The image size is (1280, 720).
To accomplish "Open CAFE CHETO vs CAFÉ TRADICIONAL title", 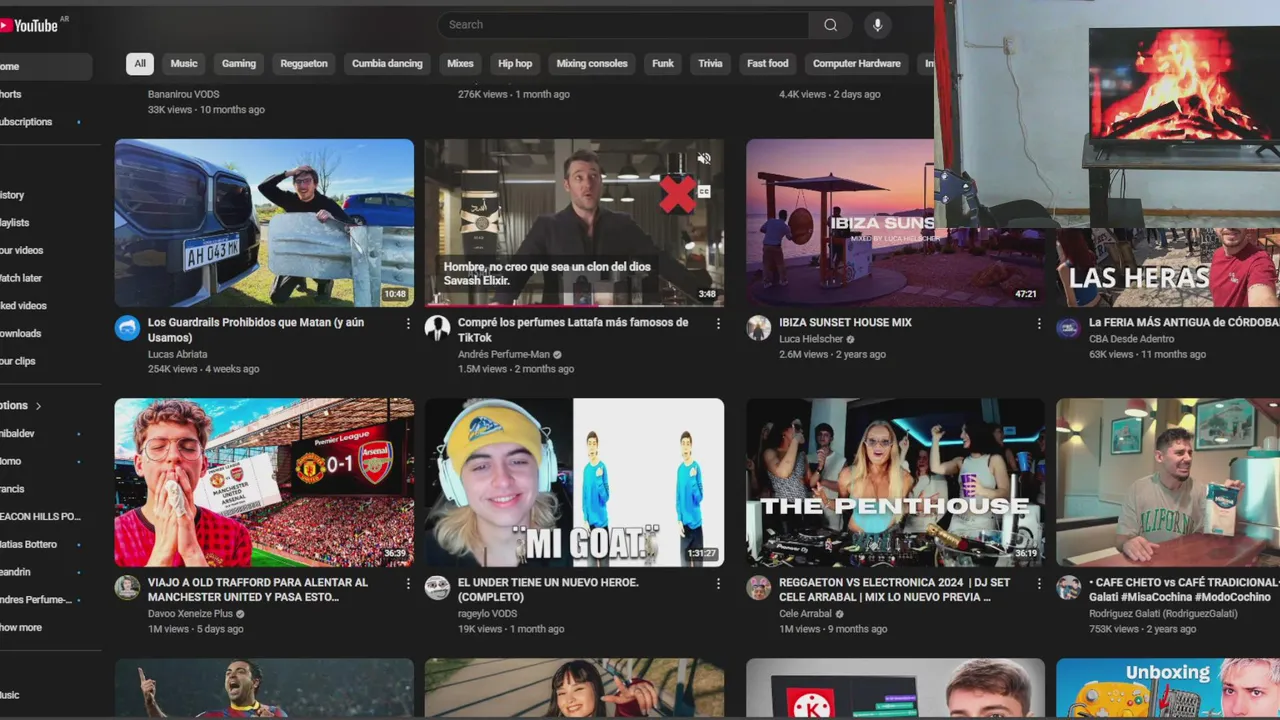I will 1184,590.
